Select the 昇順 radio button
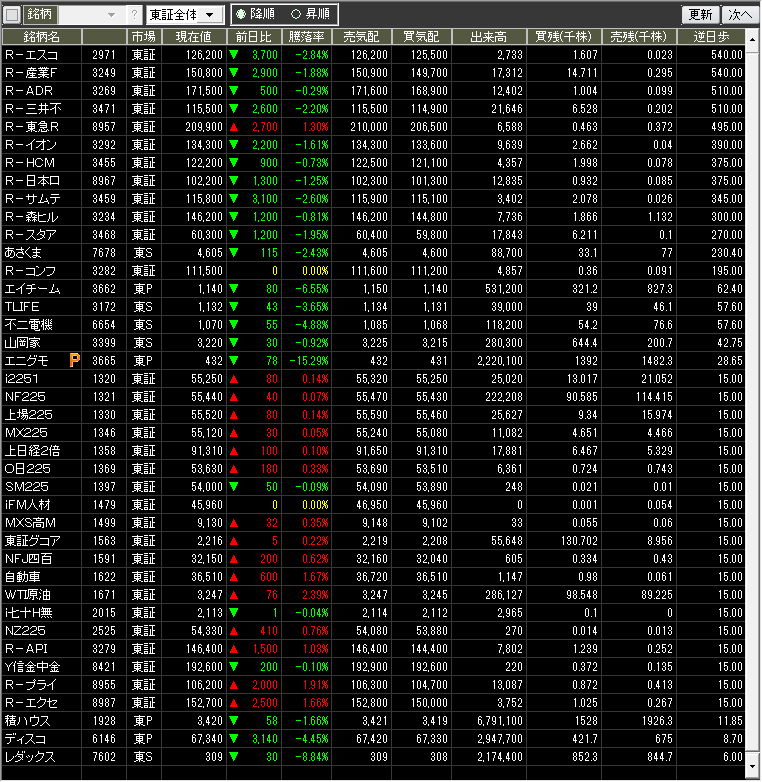 click(295, 15)
